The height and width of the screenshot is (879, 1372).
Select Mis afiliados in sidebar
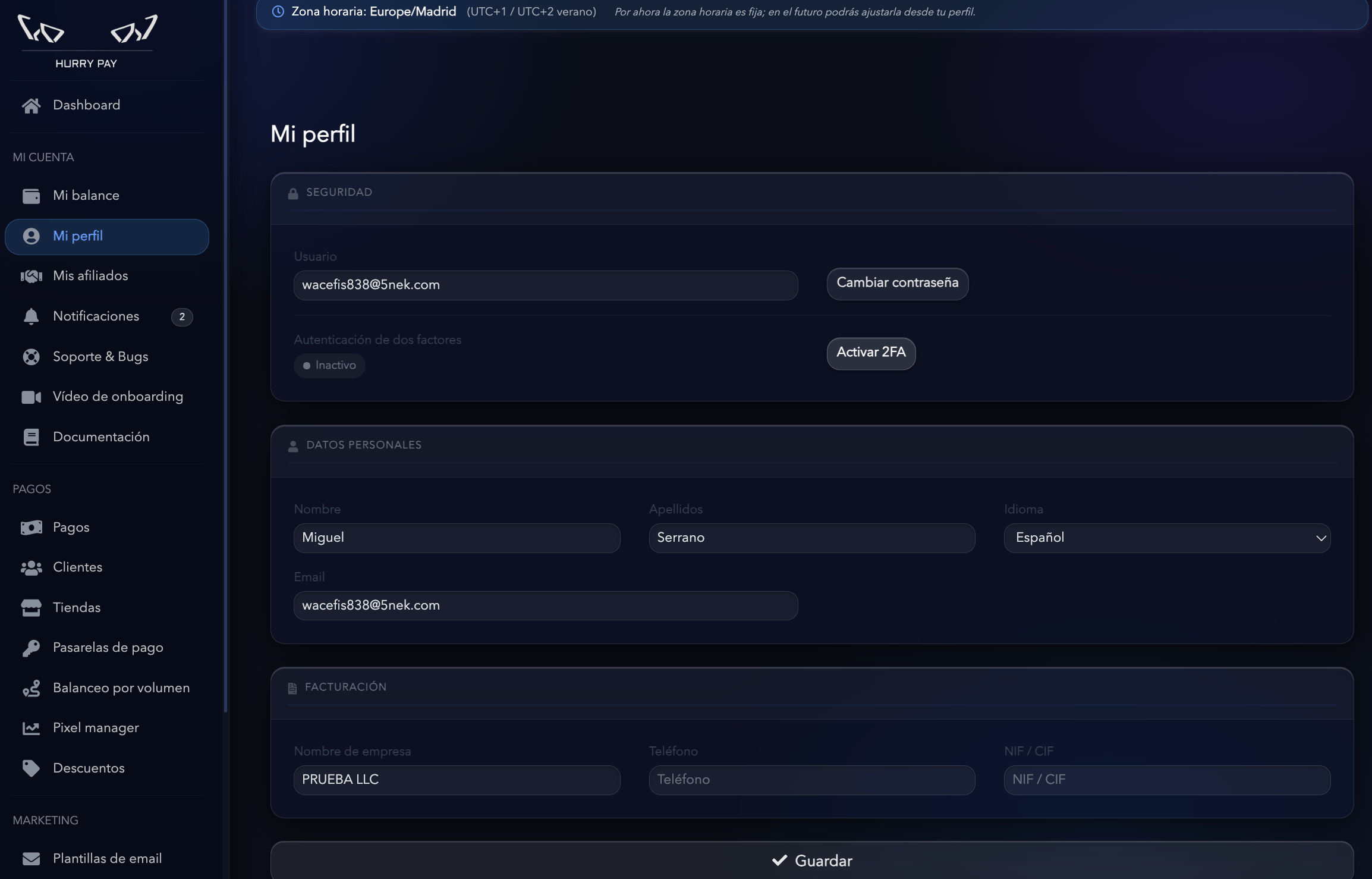click(107, 276)
